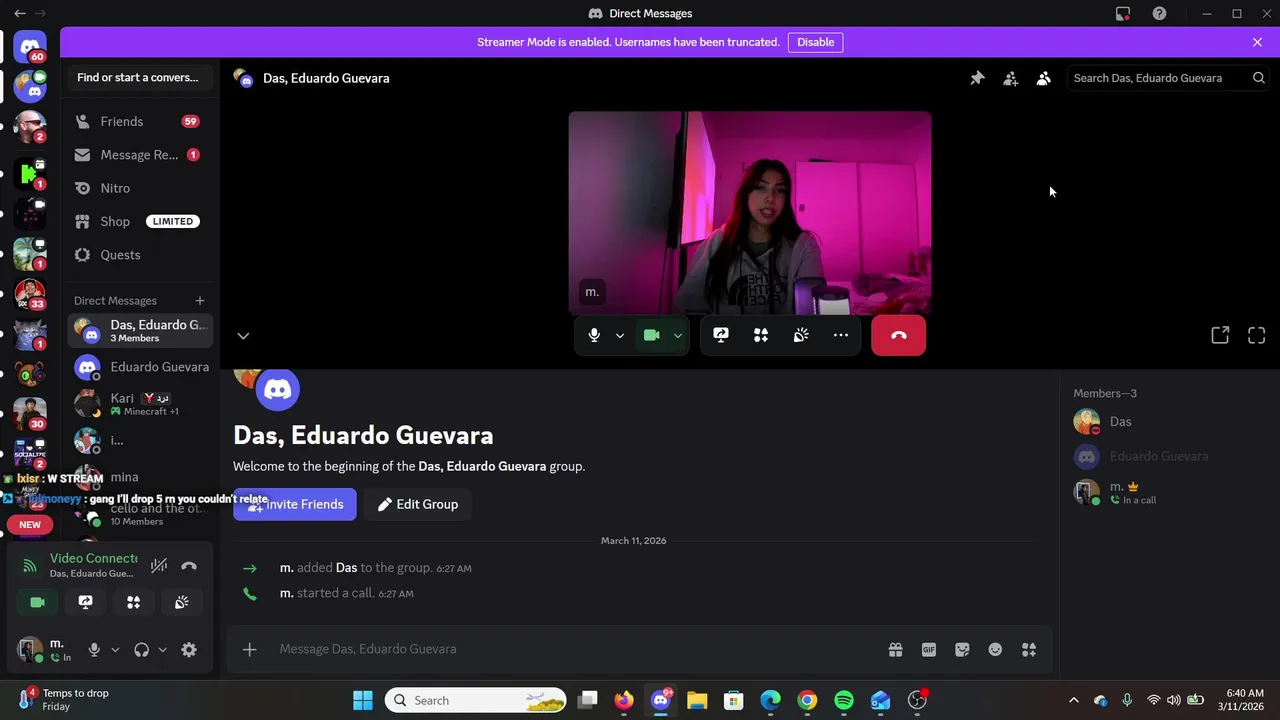Image resolution: width=1280 pixels, height=720 pixels.
Task: Open the Kari direct message
Action: point(140,404)
